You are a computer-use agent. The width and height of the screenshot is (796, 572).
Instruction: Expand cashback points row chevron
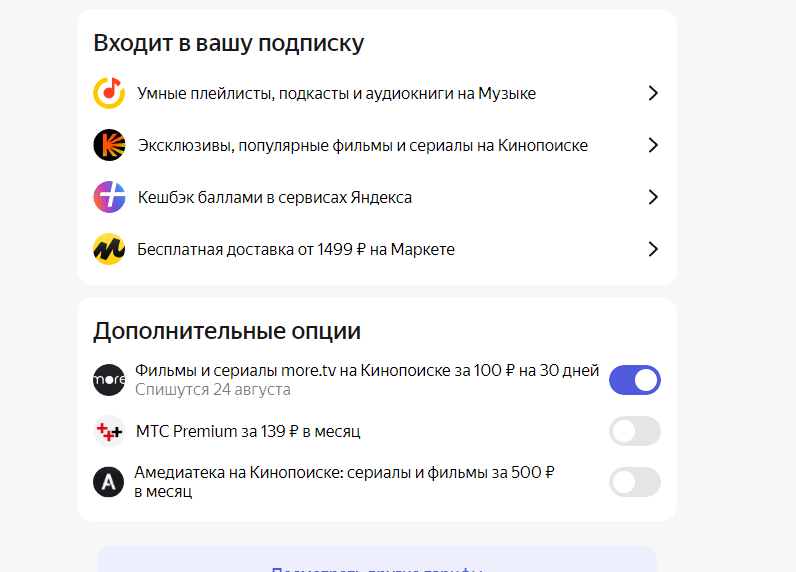point(653,197)
